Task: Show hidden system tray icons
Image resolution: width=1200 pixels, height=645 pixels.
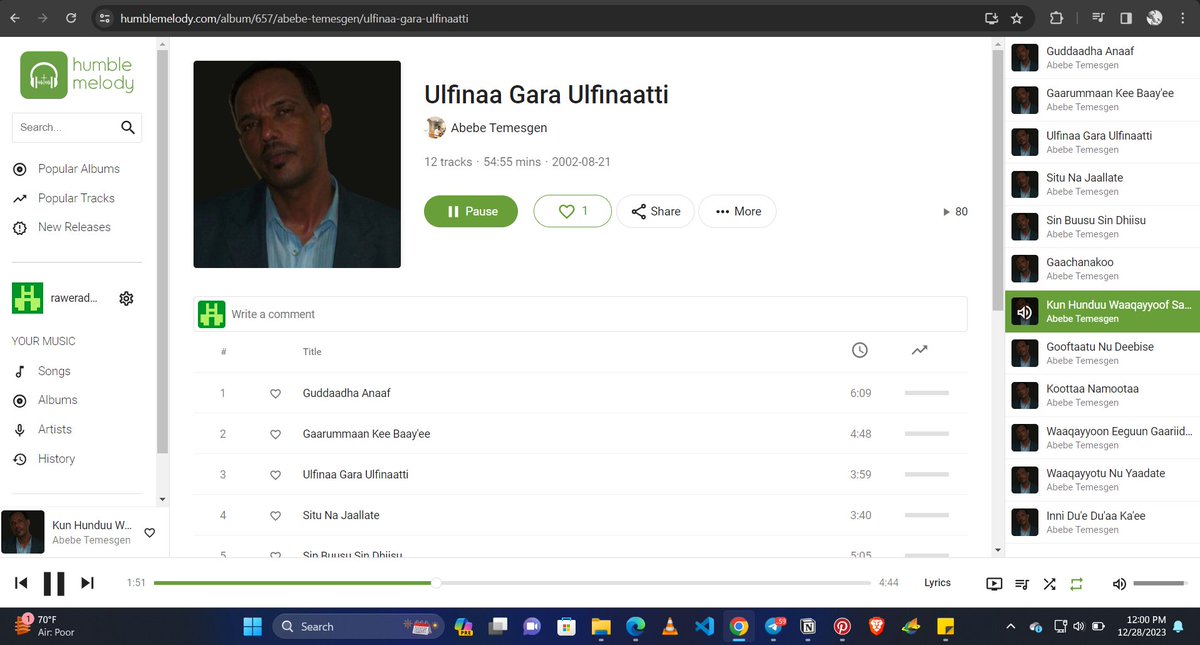Action: point(1010,627)
